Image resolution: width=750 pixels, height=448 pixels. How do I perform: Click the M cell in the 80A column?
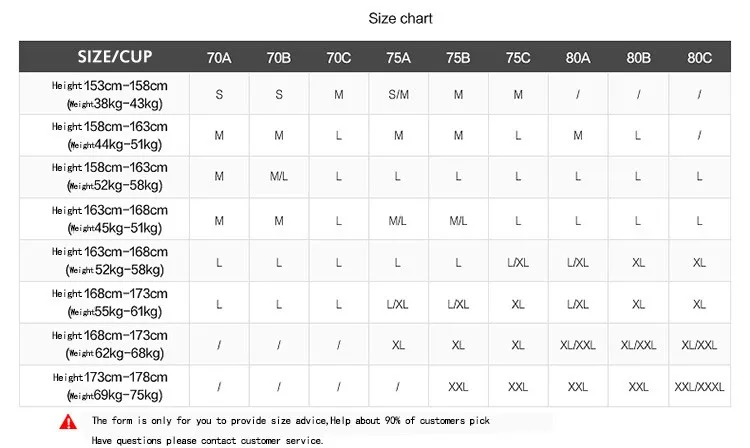pos(578,136)
